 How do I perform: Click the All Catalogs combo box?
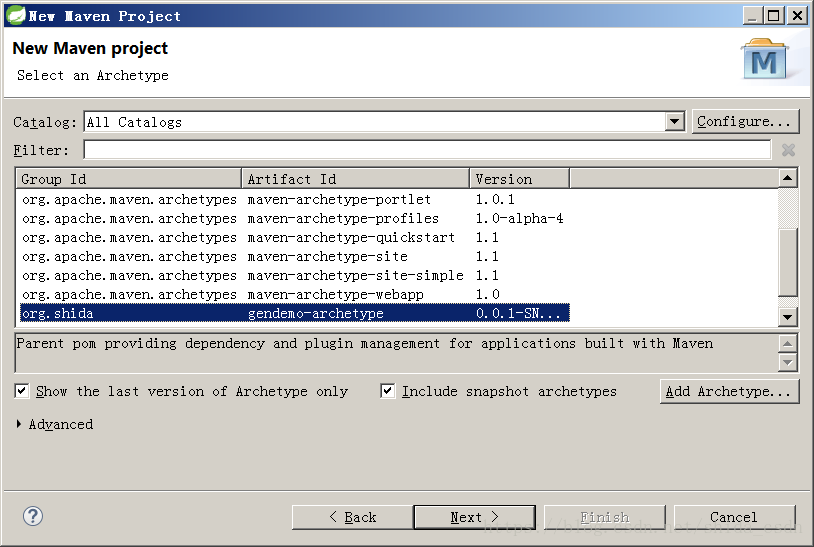pos(384,121)
